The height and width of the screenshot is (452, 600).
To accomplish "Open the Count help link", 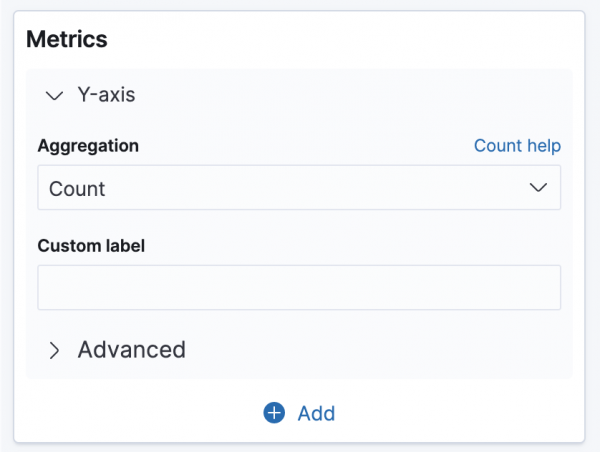I will pyautogui.click(x=517, y=146).
